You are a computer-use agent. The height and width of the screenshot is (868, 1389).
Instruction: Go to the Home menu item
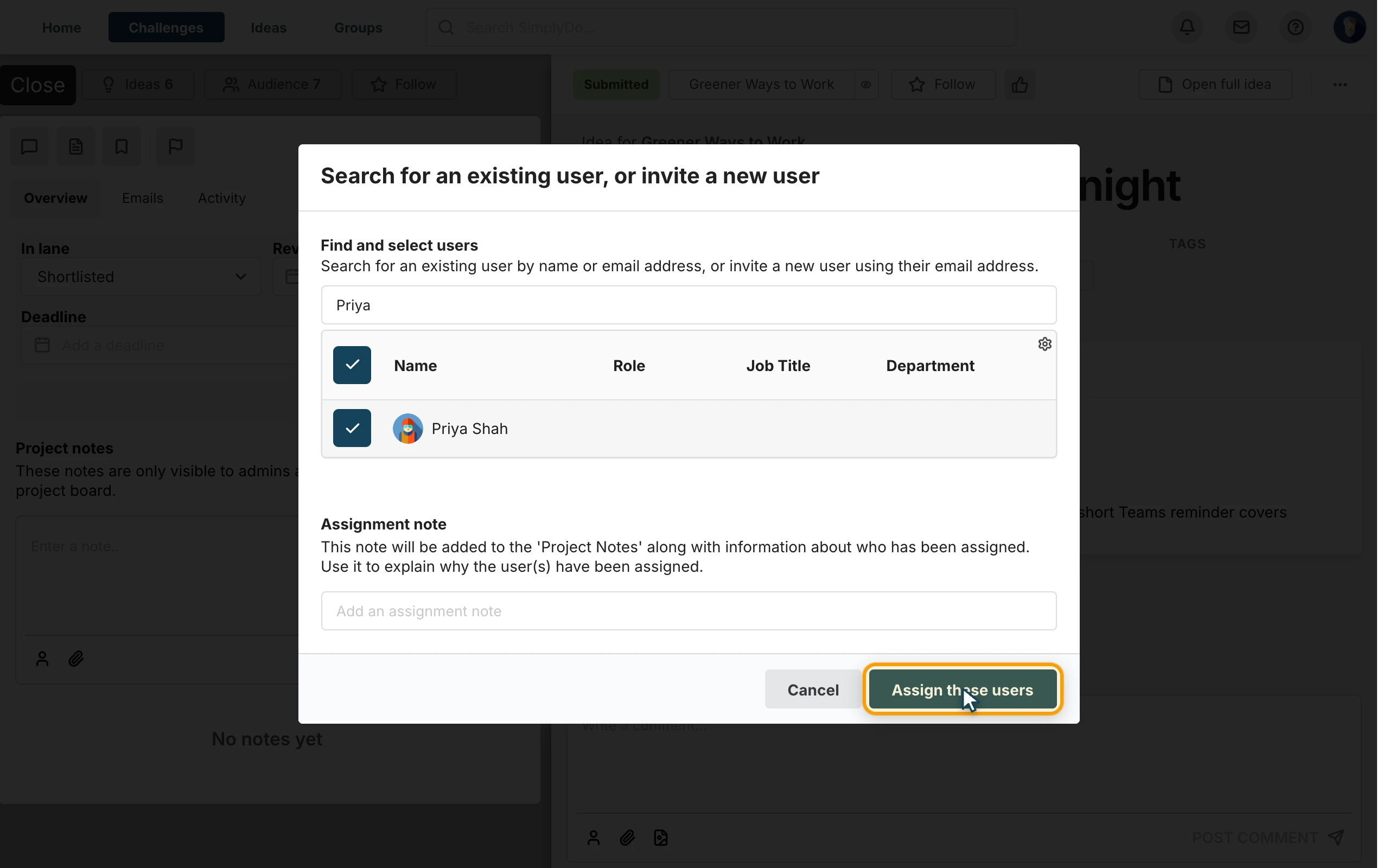click(61, 27)
